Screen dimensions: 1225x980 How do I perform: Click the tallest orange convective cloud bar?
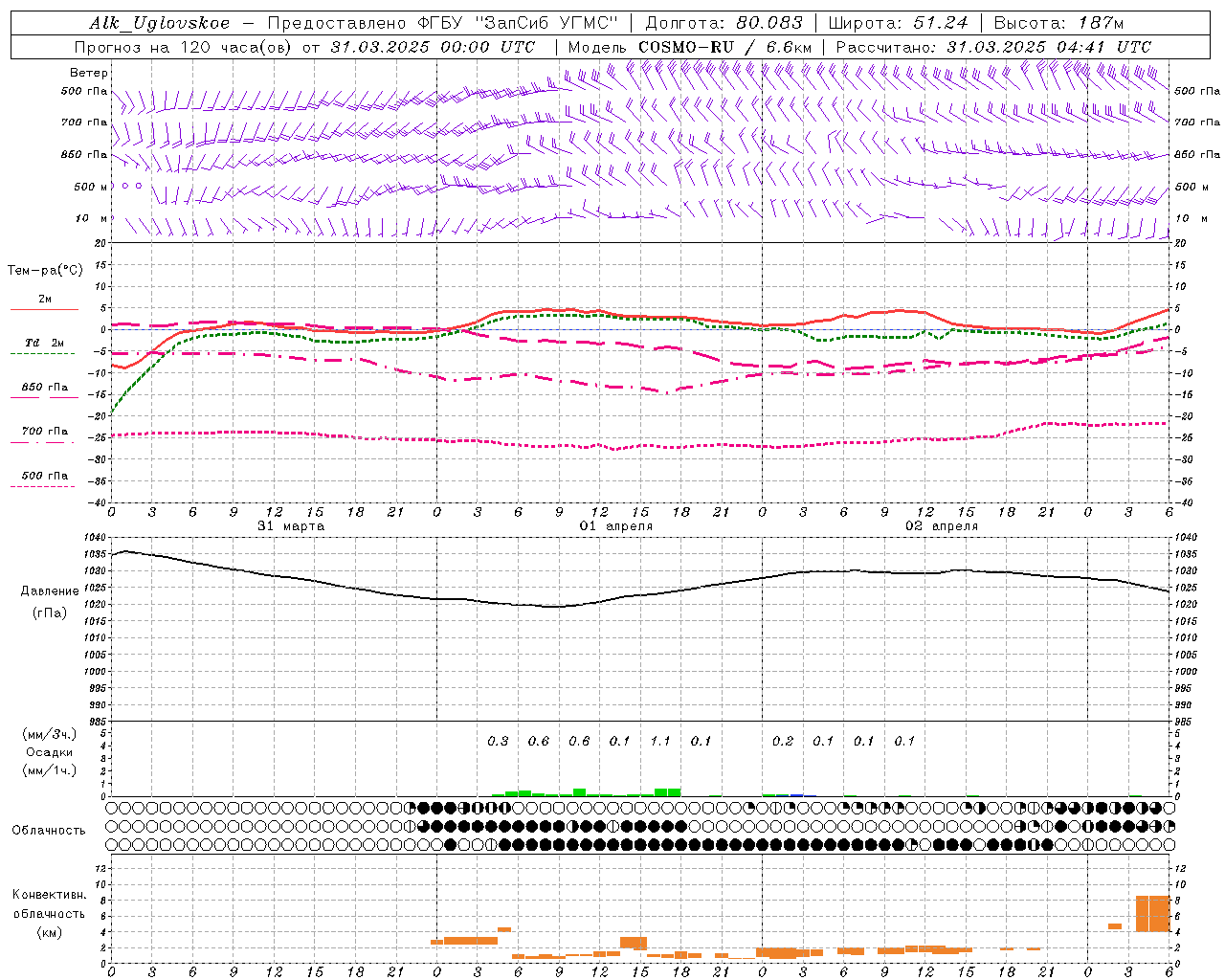(x=1153, y=913)
